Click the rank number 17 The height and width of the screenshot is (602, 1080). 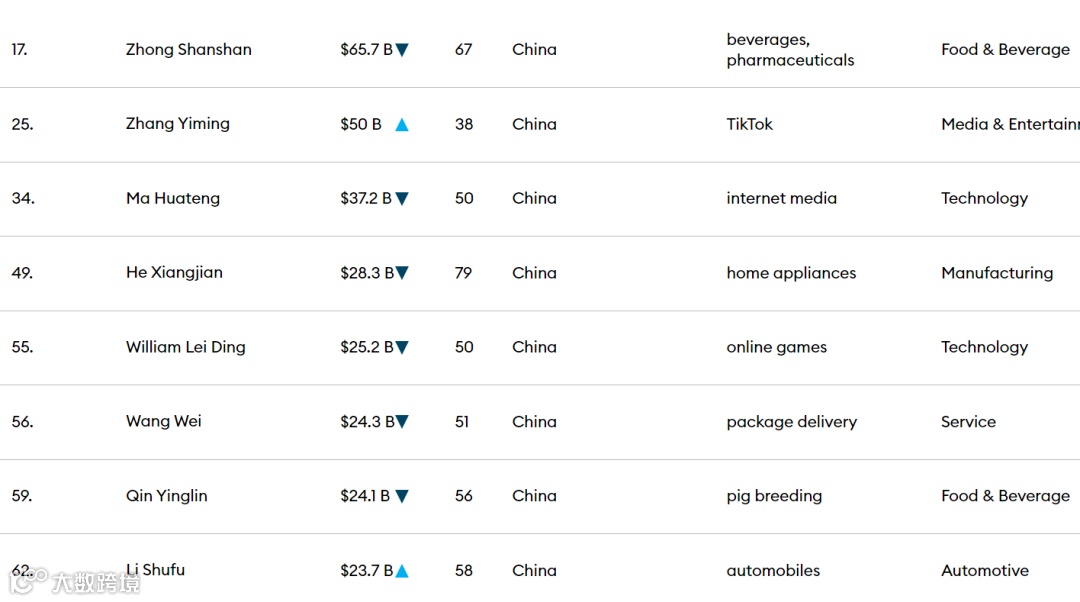coord(20,49)
